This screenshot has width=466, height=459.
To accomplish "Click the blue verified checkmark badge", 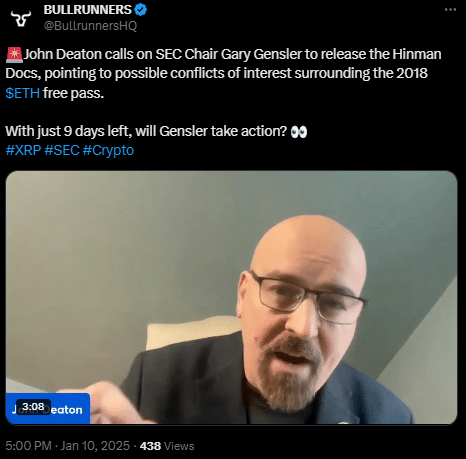I will click(140, 10).
